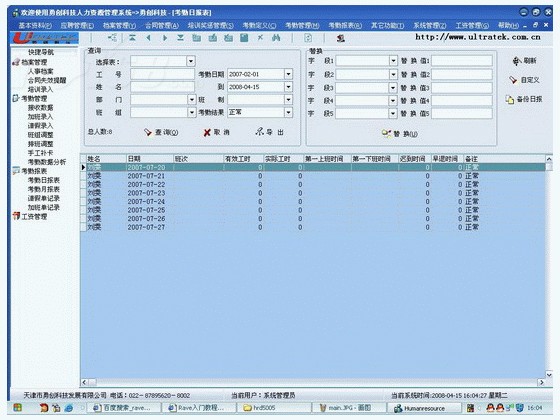Click the 考勤管理 sidebar icon

[16, 98]
